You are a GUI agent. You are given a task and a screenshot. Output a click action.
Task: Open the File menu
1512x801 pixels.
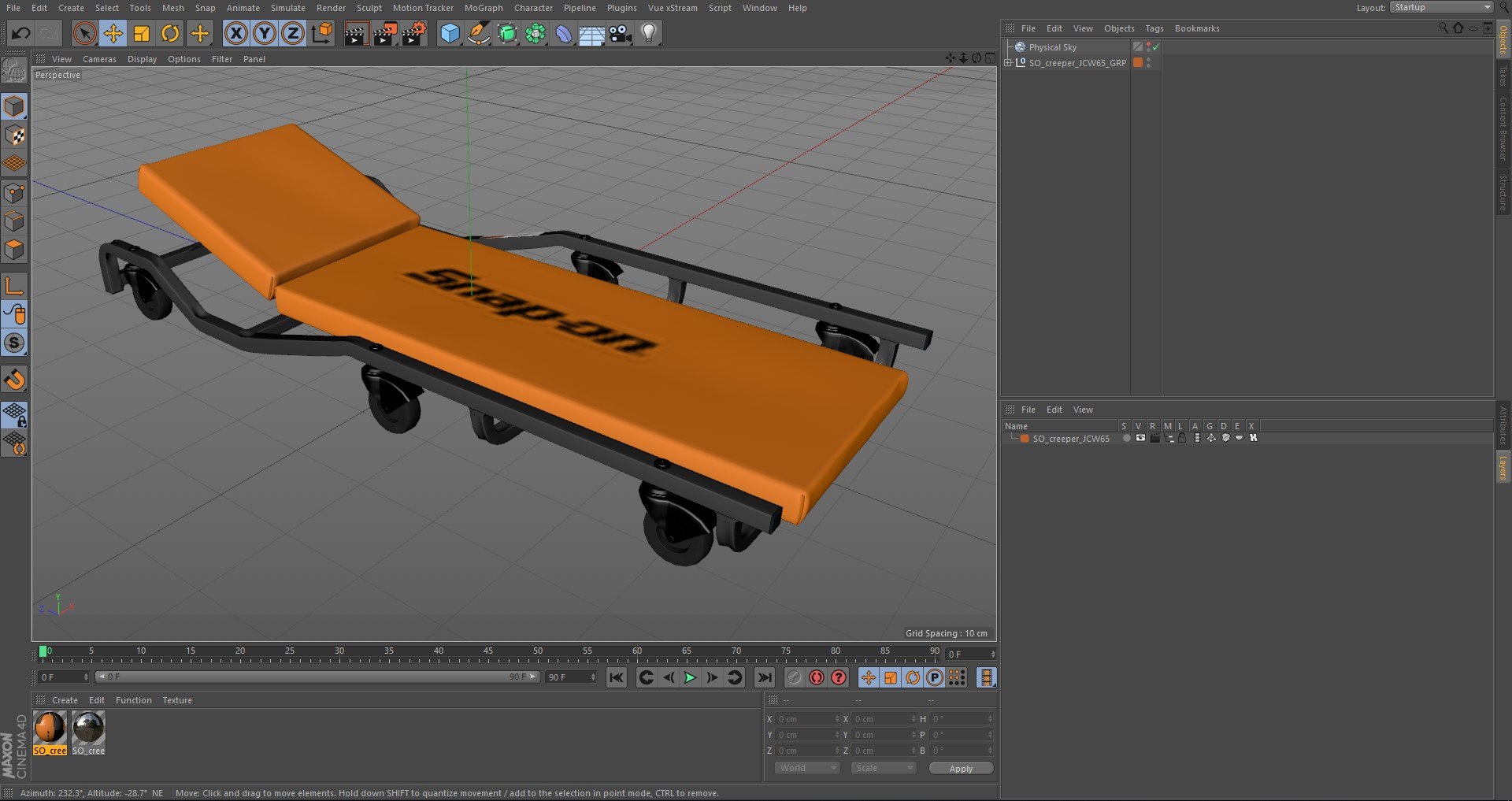pos(13,8)
